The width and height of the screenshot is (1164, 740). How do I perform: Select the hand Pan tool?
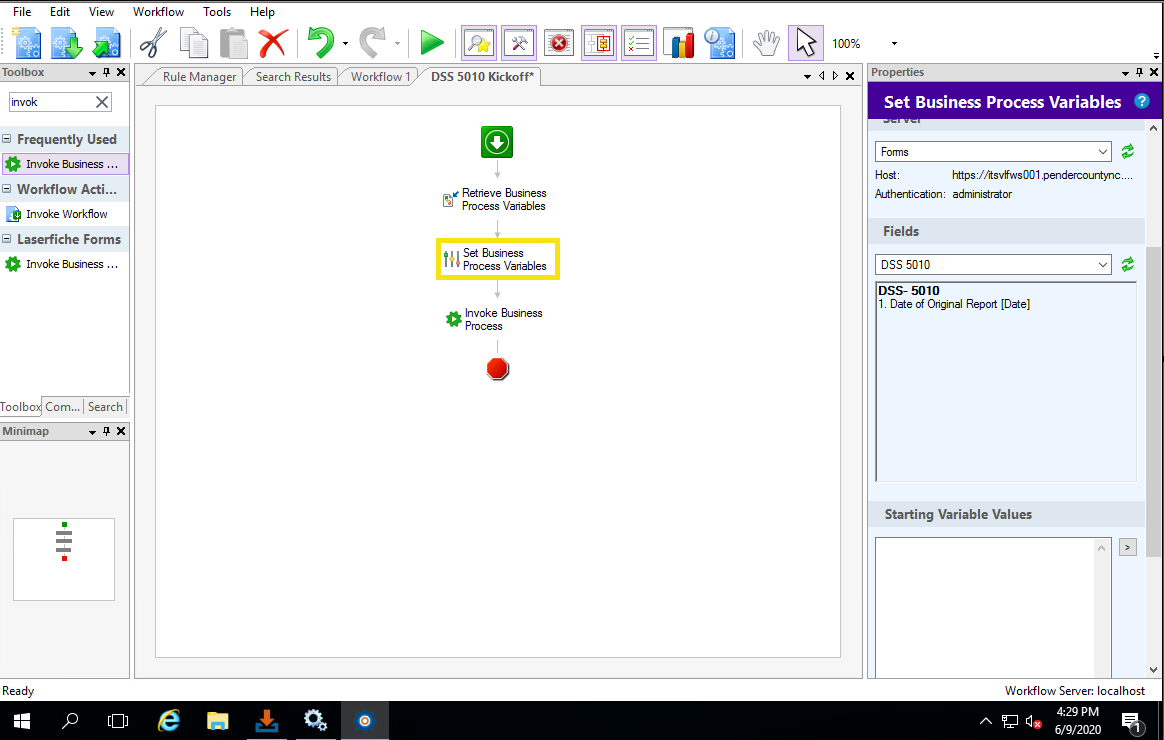[766, 43]
